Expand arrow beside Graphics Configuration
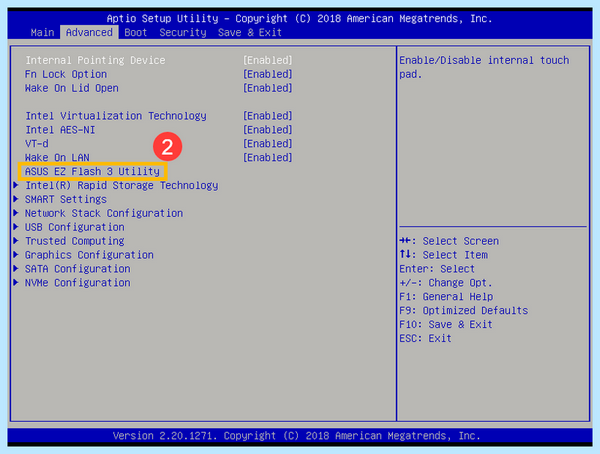The image size is (600, 454). click(x=16, y=255)
